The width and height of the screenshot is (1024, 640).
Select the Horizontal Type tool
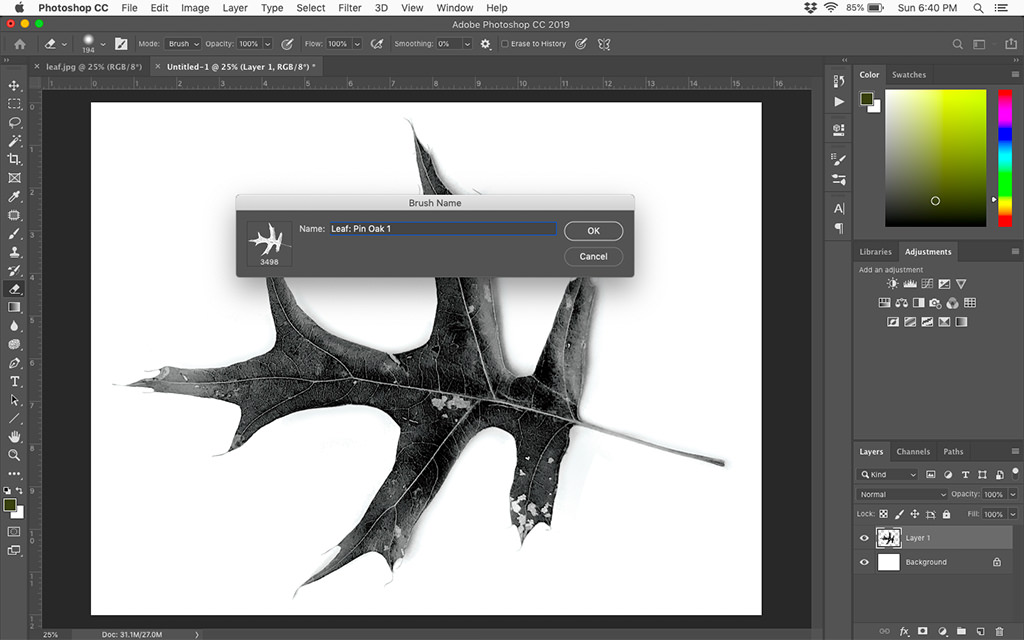[14, 381]
